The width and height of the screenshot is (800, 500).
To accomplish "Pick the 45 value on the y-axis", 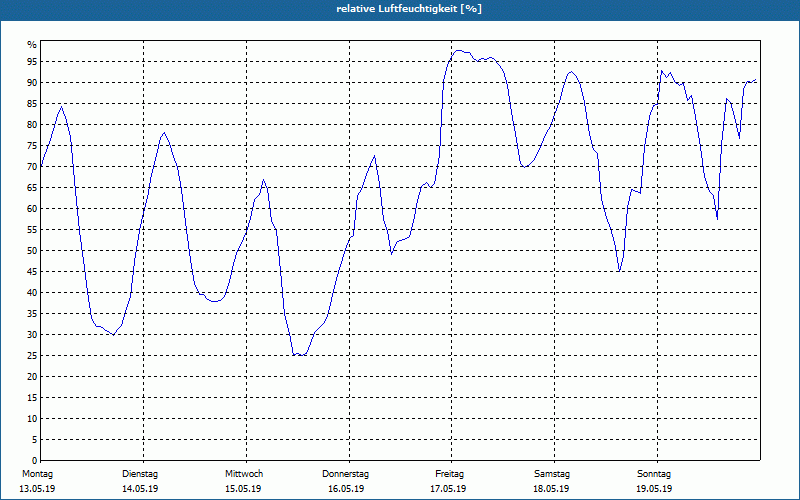I will (32, 271).
